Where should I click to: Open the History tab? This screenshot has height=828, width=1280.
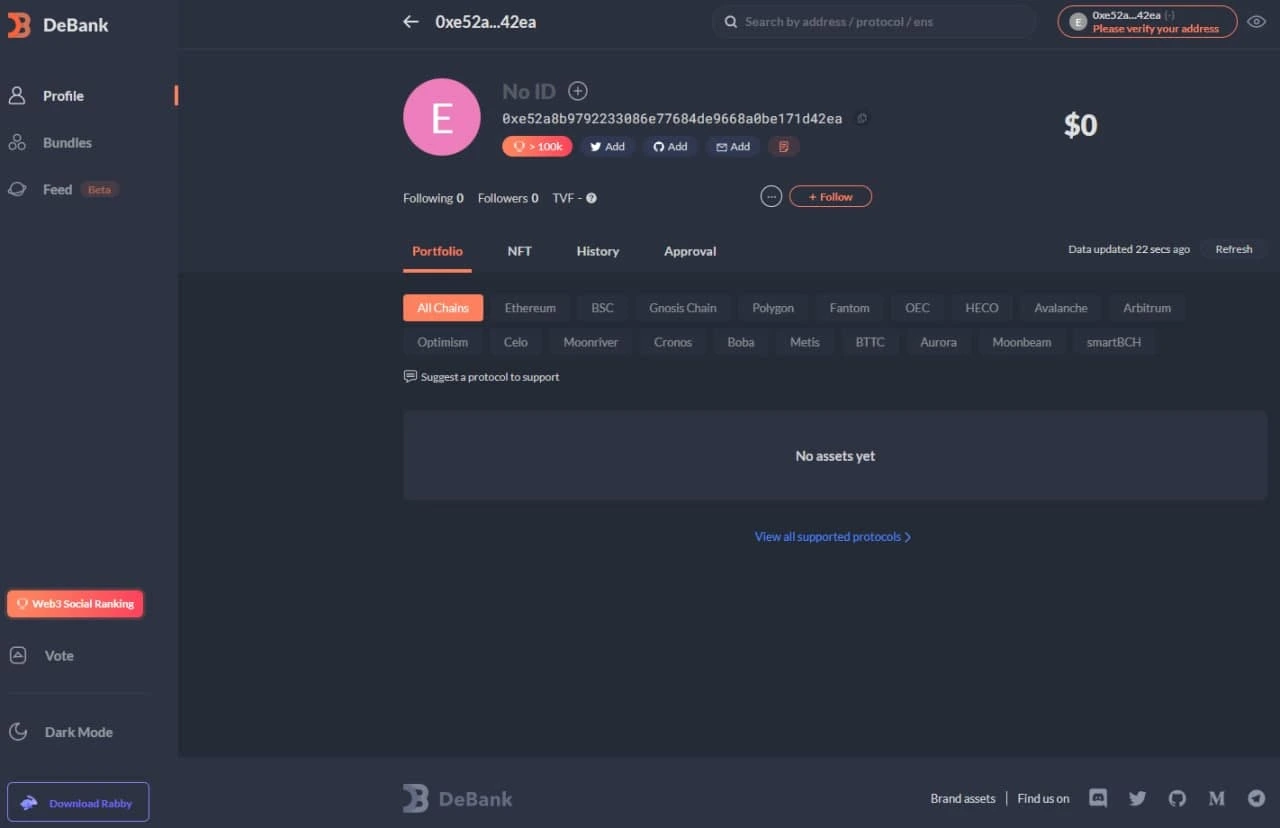(x=597, y=251)
